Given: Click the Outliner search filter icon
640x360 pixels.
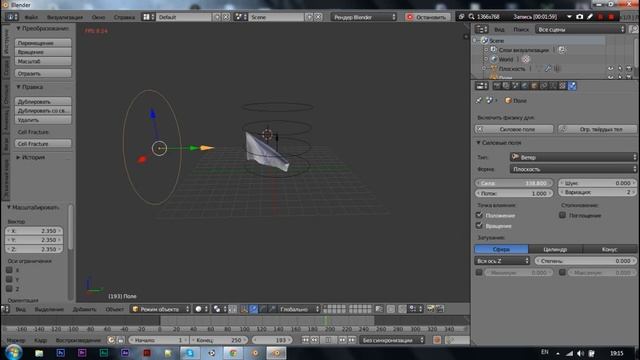Looking at the screenshot, I should (x=634, y=29).
